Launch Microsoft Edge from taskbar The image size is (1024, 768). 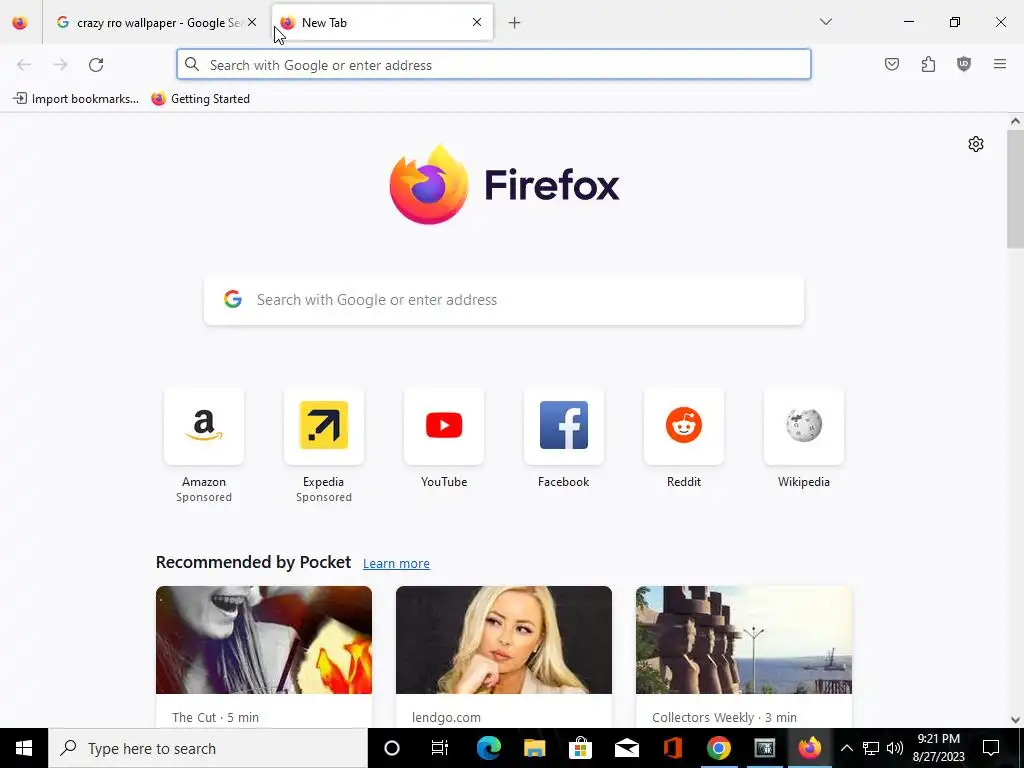(x=488, y=748)
